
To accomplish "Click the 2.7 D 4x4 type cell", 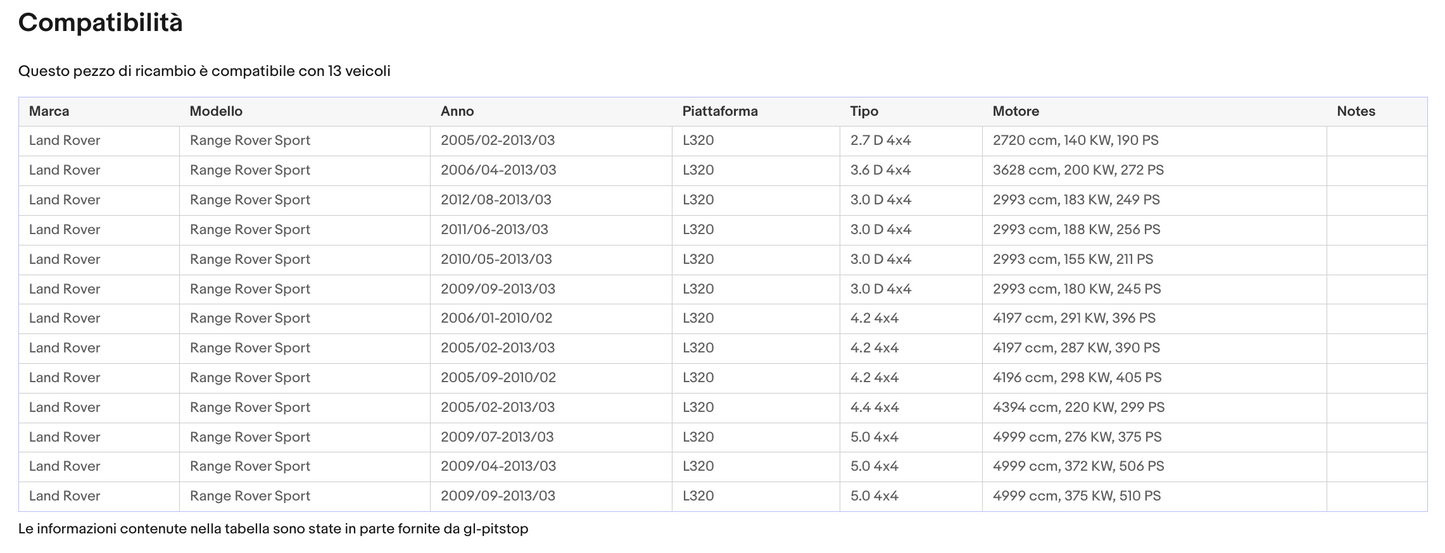I will tap(880, 141).
